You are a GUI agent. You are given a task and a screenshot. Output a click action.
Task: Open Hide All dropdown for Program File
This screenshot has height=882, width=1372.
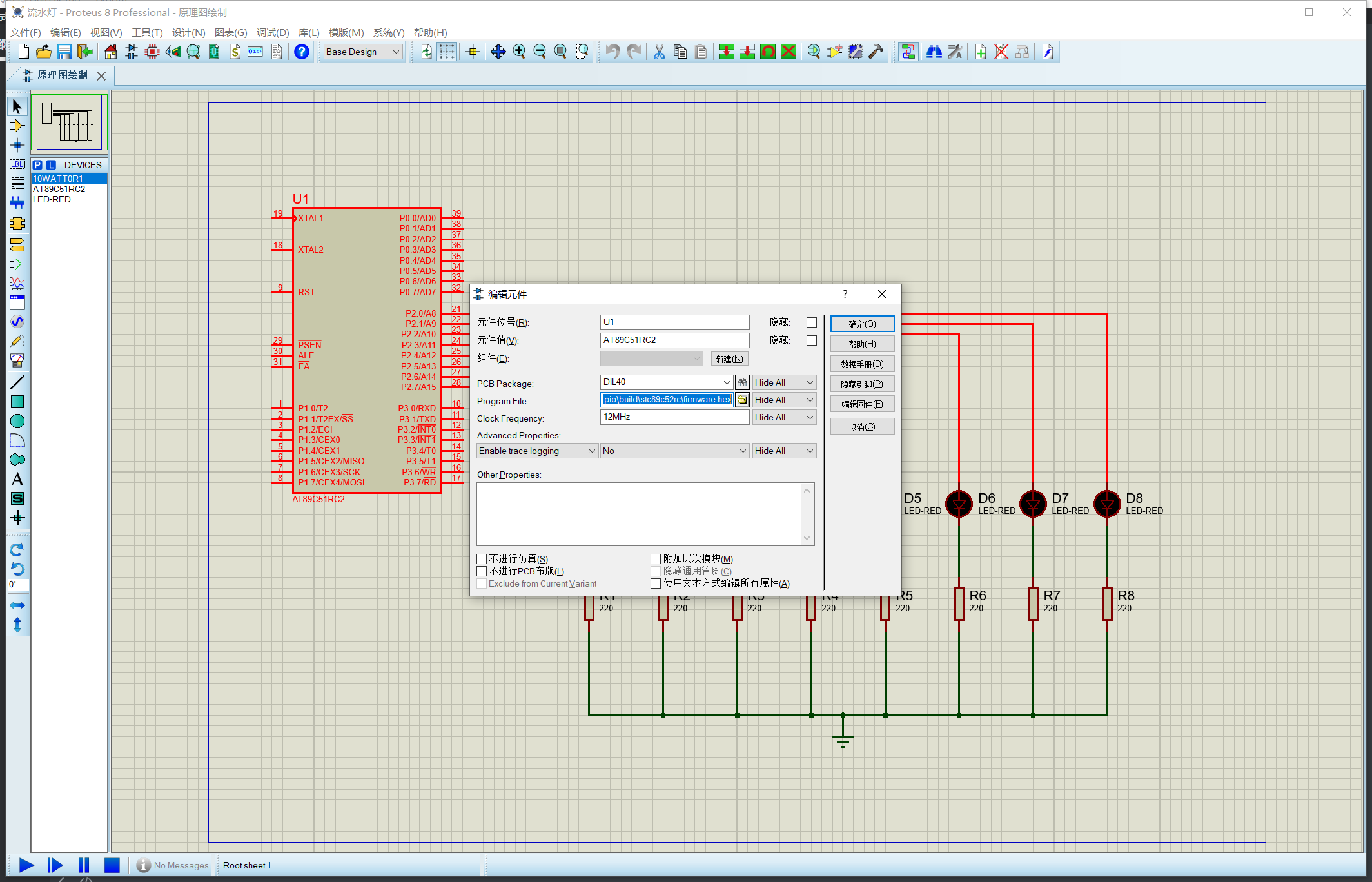784,400
